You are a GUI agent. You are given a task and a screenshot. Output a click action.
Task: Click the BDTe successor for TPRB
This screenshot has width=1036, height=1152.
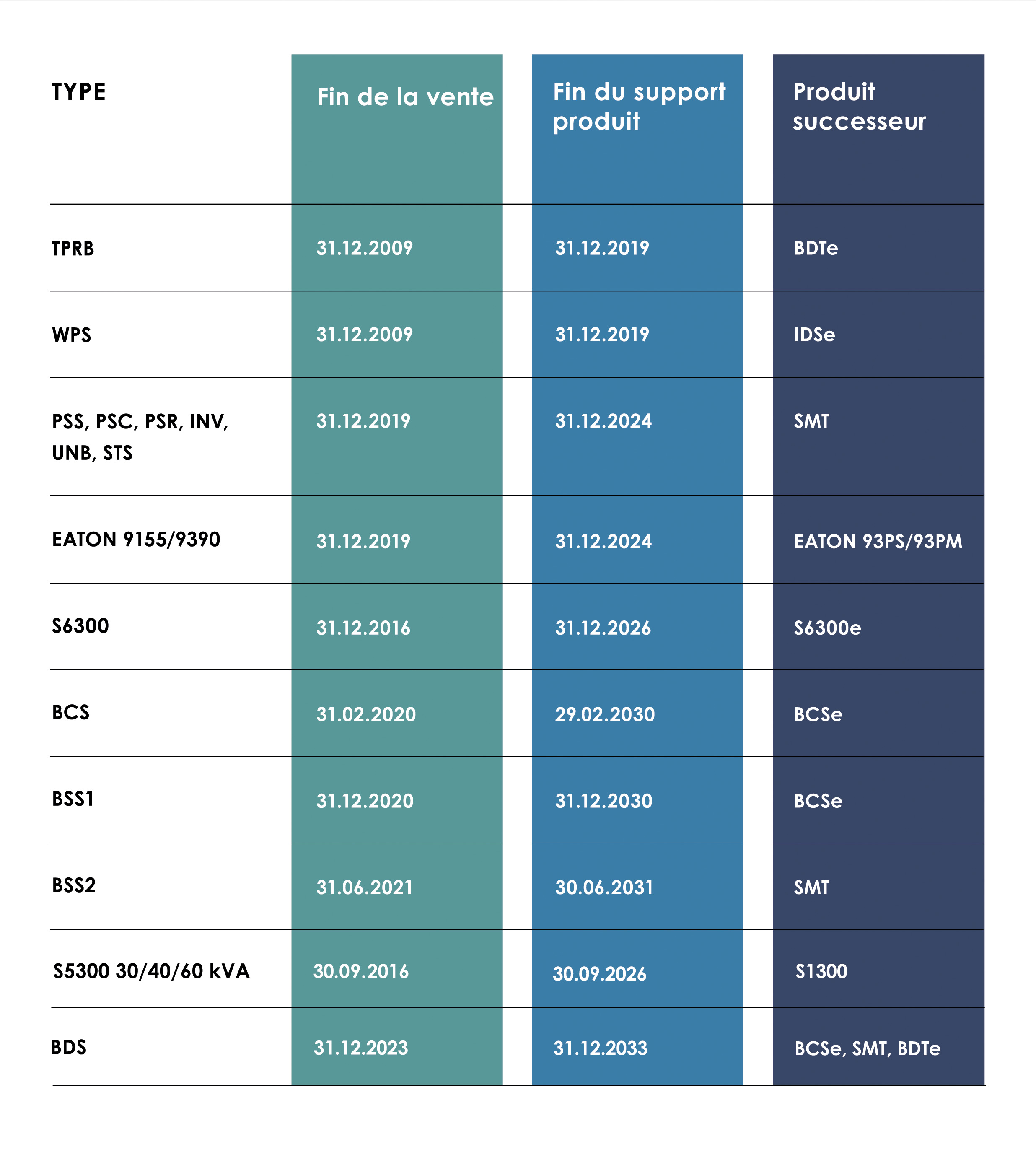816,248
